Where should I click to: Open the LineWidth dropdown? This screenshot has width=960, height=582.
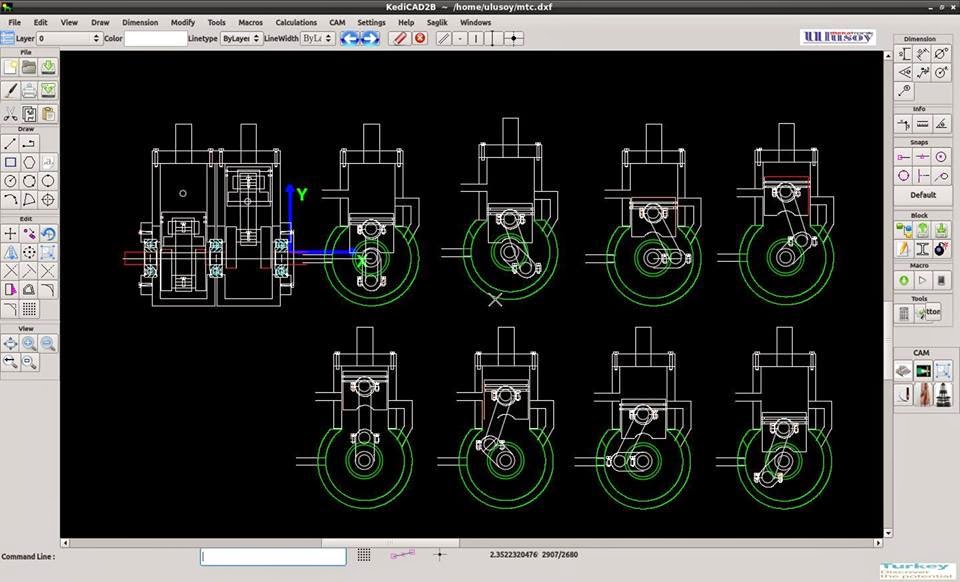(317, 38)
